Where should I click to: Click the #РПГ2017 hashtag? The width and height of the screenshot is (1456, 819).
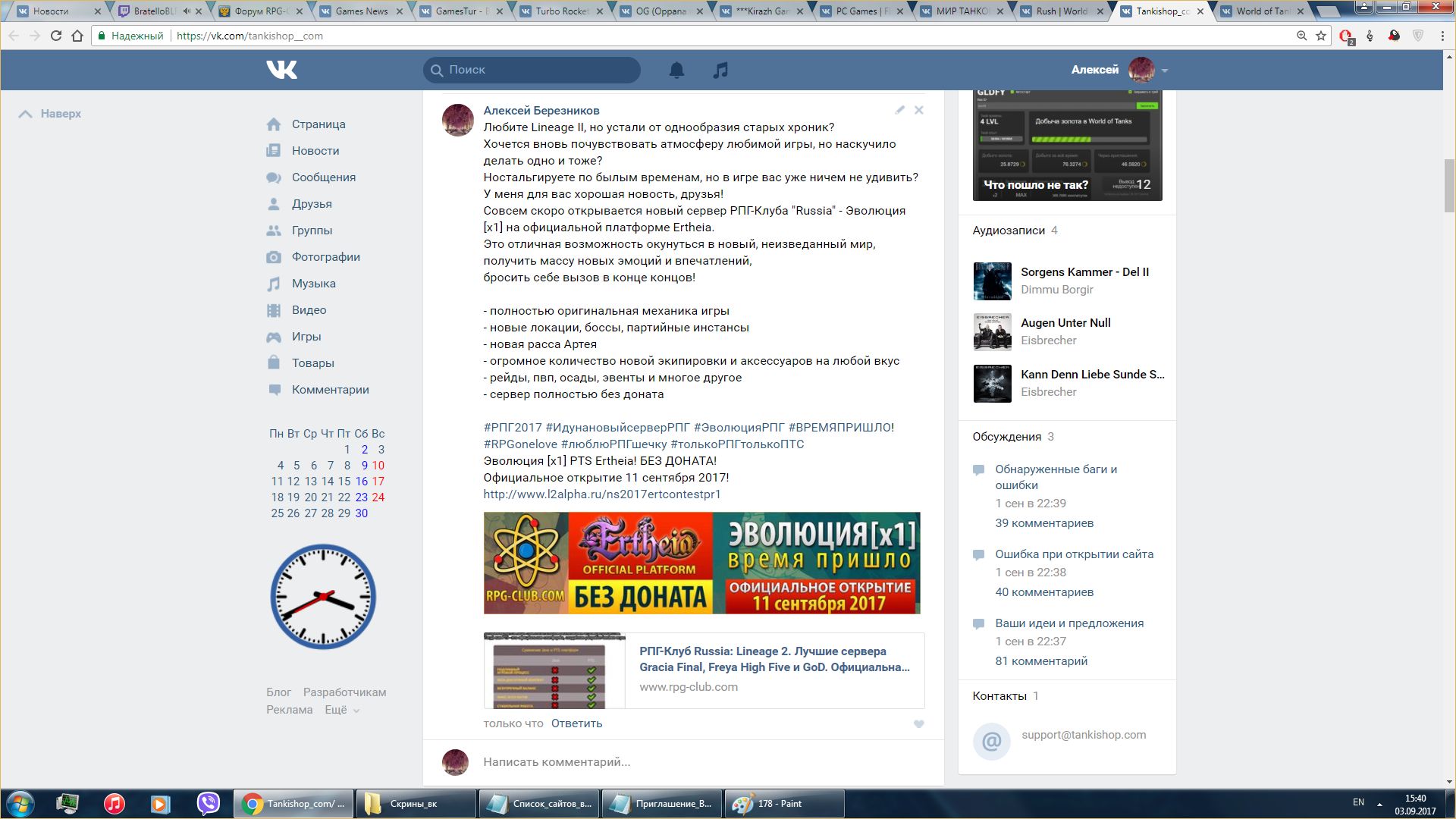[x=513, y=428]
